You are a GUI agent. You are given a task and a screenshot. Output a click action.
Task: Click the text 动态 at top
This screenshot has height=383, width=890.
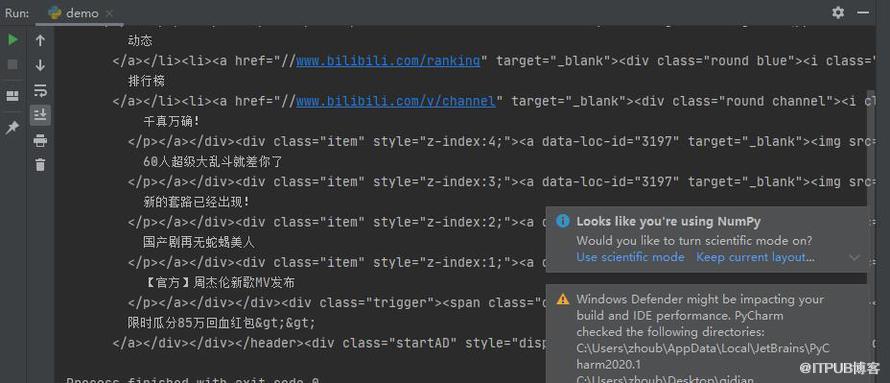point(140,41)
